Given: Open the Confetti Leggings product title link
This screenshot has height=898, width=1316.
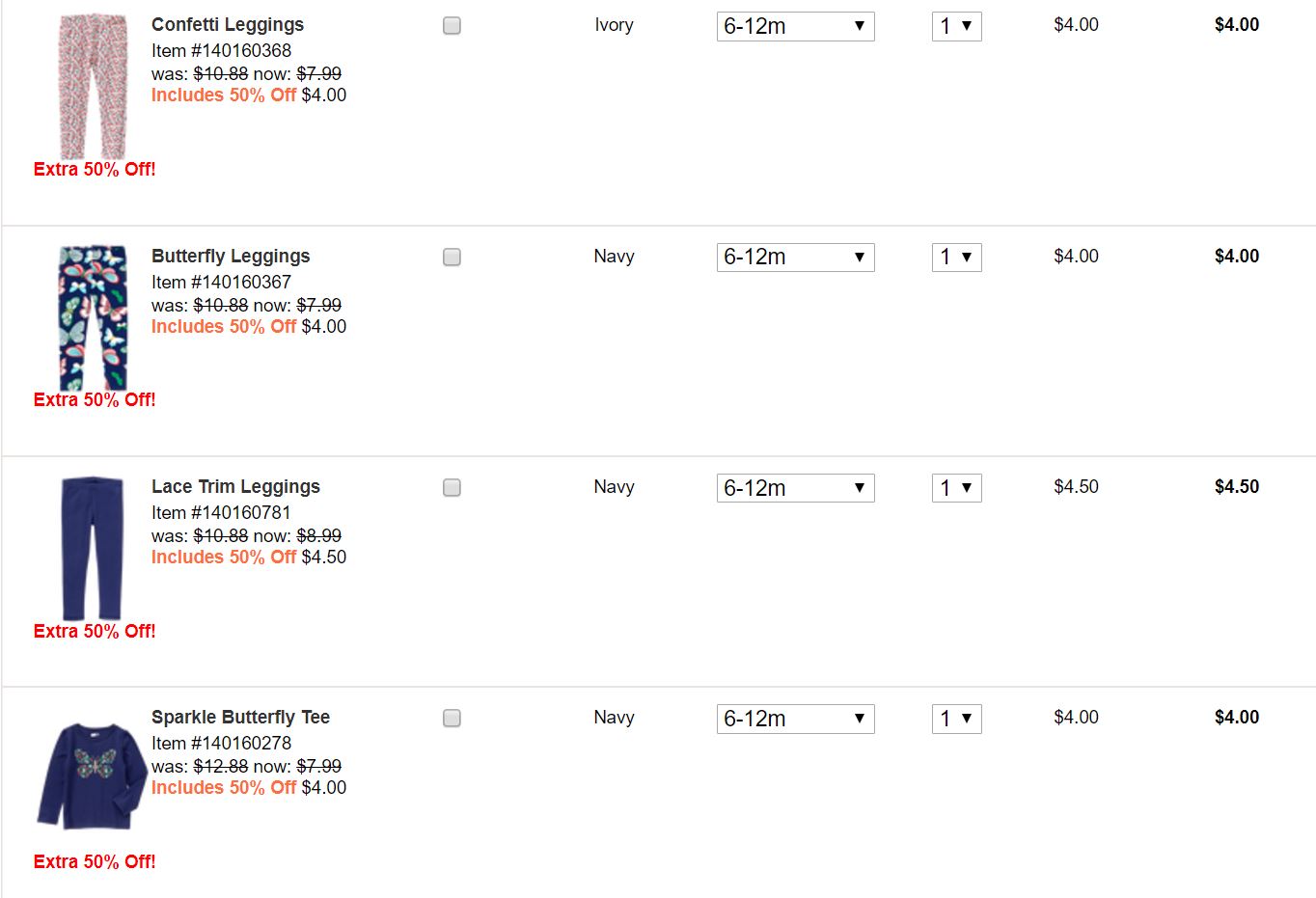Looking at the screenshot, I should pyautogui.click(x=228, y=25).
